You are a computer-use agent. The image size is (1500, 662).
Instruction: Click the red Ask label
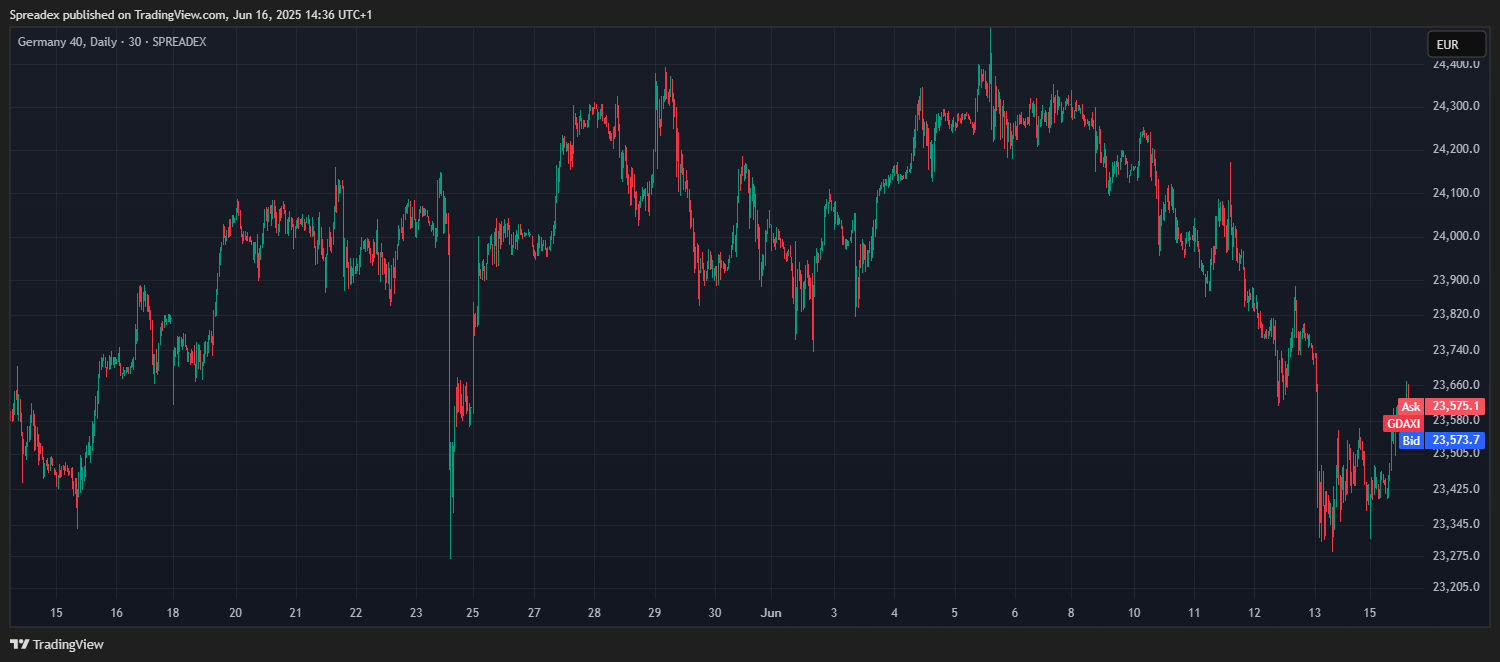pyautogui.click(x=1410, y=407)
